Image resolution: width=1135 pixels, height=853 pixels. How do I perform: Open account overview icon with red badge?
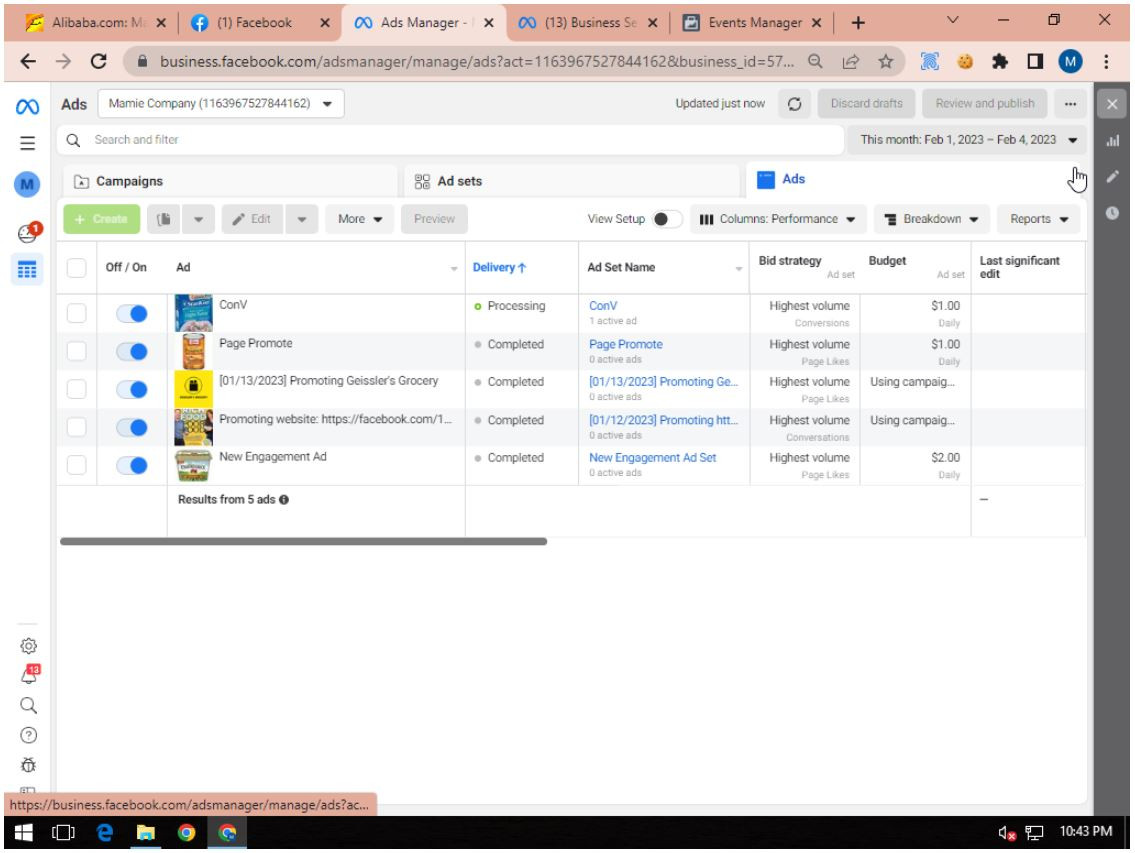click(x=29, y=232)
